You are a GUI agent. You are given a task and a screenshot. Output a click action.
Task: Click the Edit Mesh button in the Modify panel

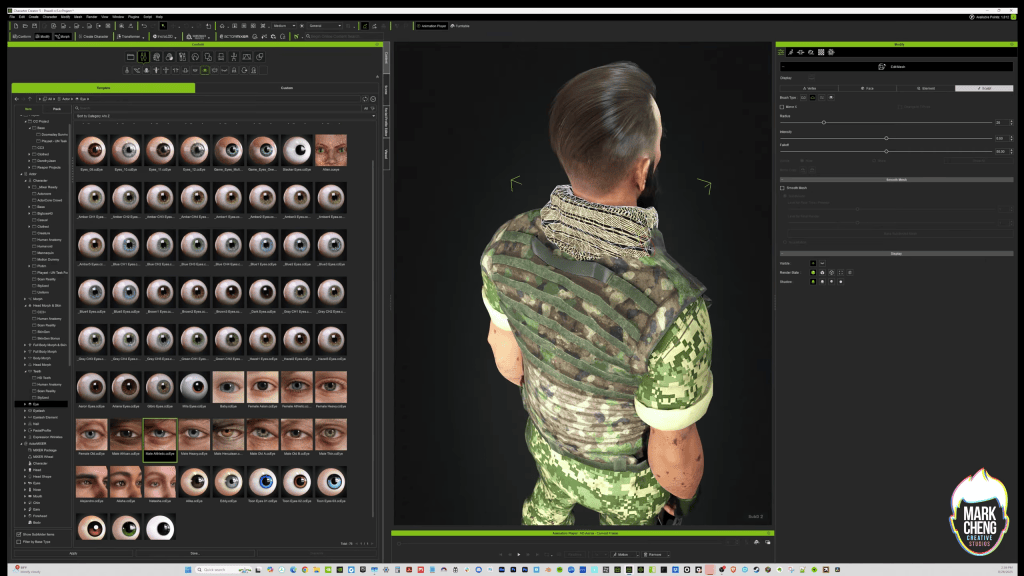pos(896,67)
